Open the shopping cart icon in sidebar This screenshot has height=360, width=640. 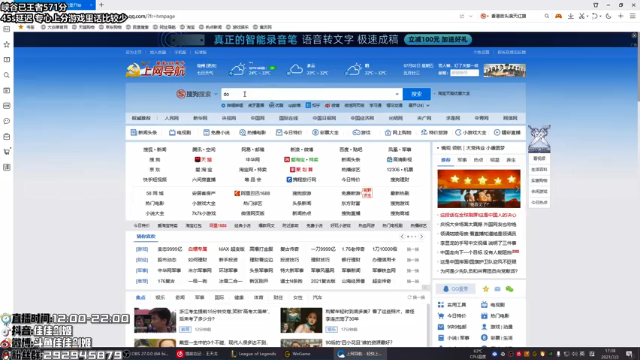coord(7,152)
